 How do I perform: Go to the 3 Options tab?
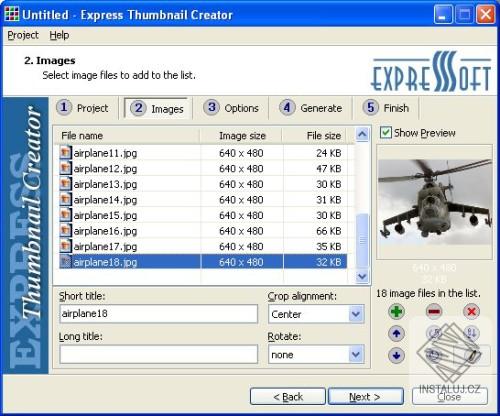pos(231,108)
